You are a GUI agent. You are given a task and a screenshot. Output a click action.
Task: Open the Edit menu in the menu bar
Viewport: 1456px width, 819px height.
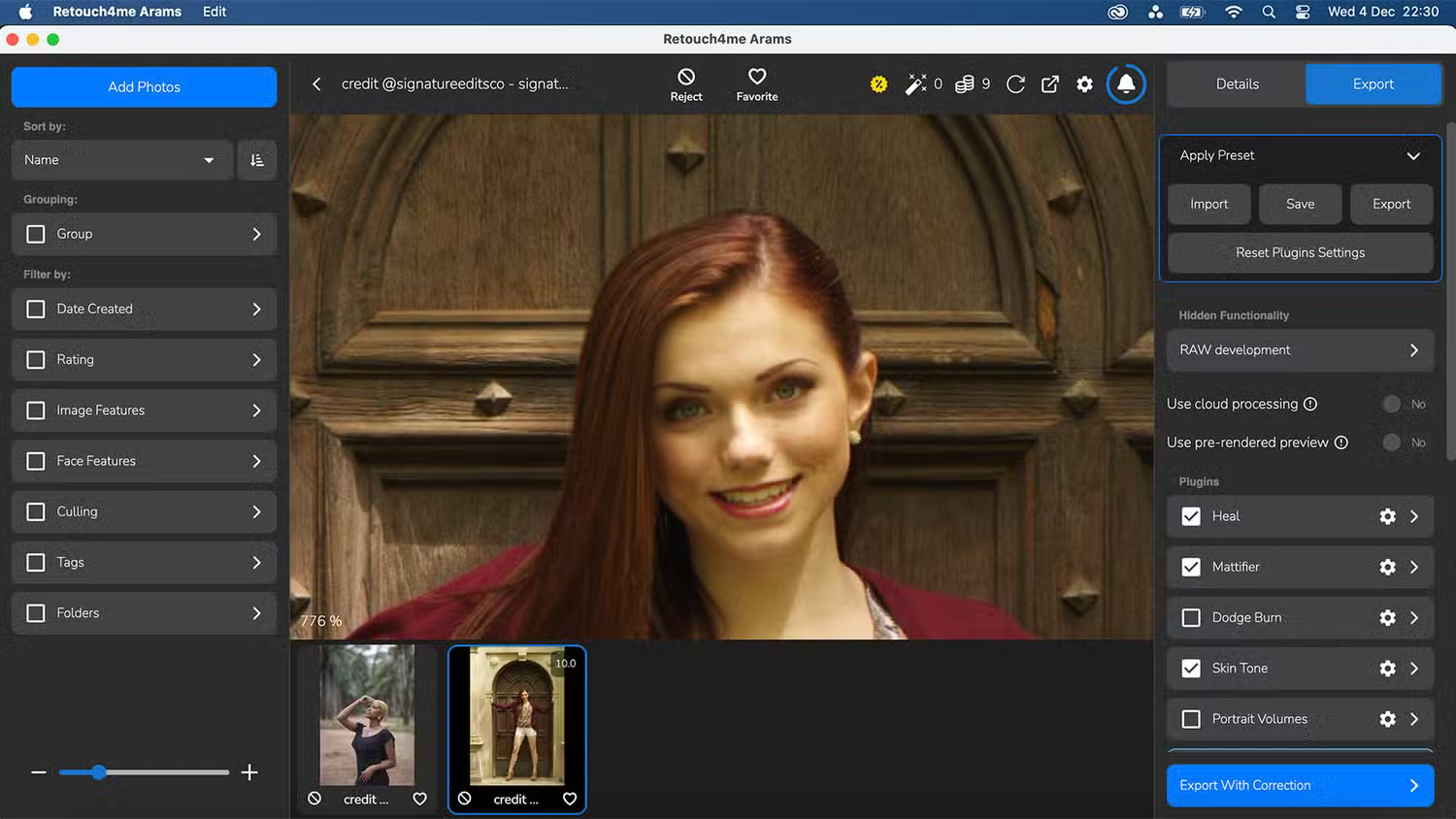tap(214, 12)
